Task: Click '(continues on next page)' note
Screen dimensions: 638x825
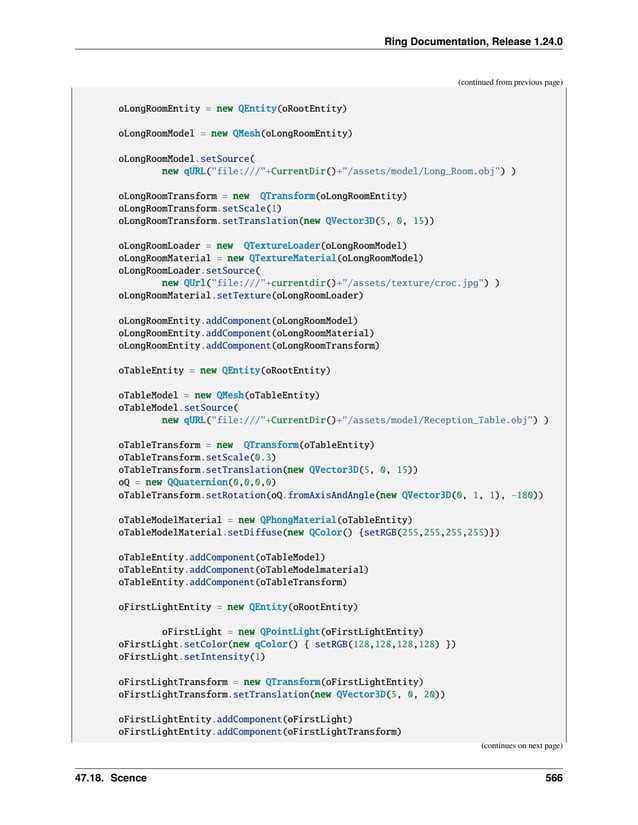Action: [x=521, y=746]
